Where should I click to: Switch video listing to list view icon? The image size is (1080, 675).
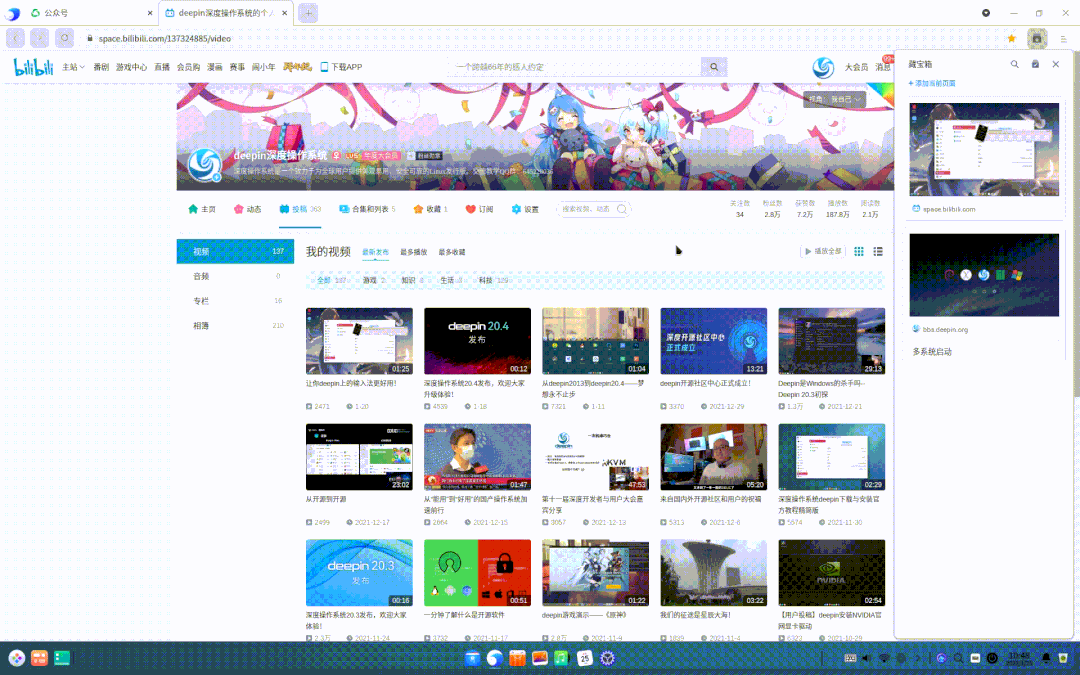pyautogui.click(x=878, y=250)
